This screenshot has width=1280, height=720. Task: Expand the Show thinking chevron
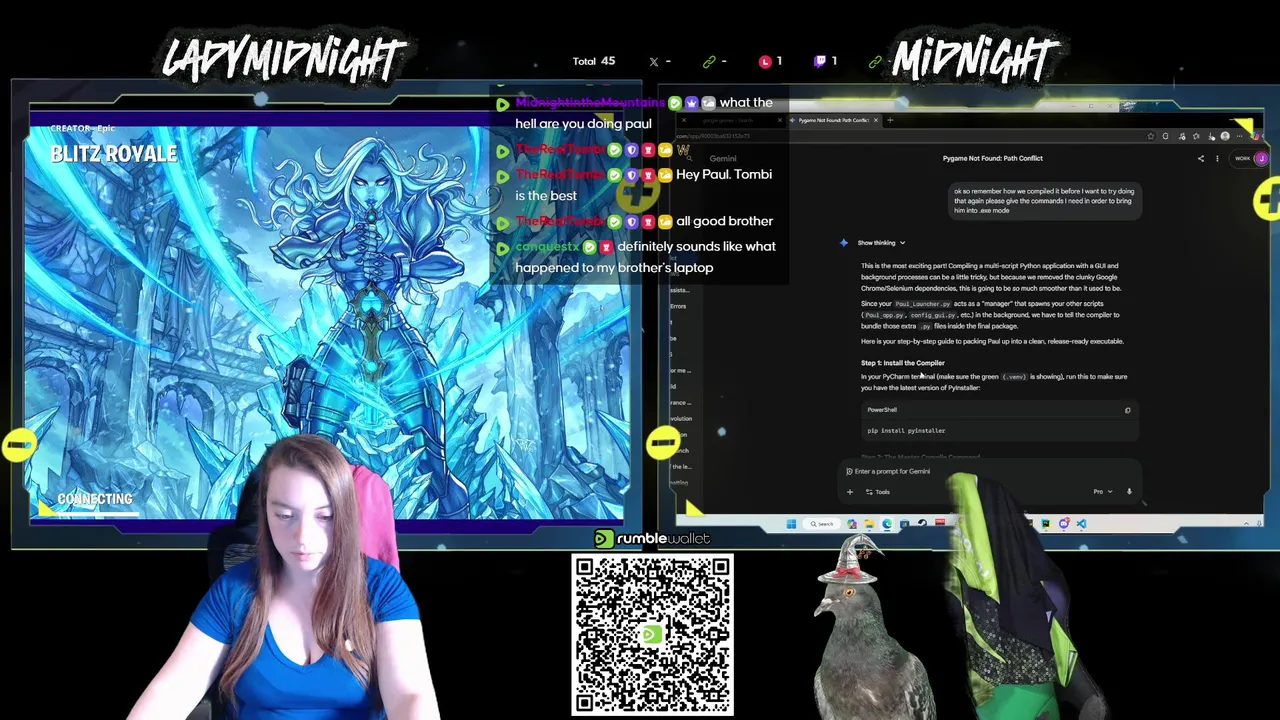point(902,243)
